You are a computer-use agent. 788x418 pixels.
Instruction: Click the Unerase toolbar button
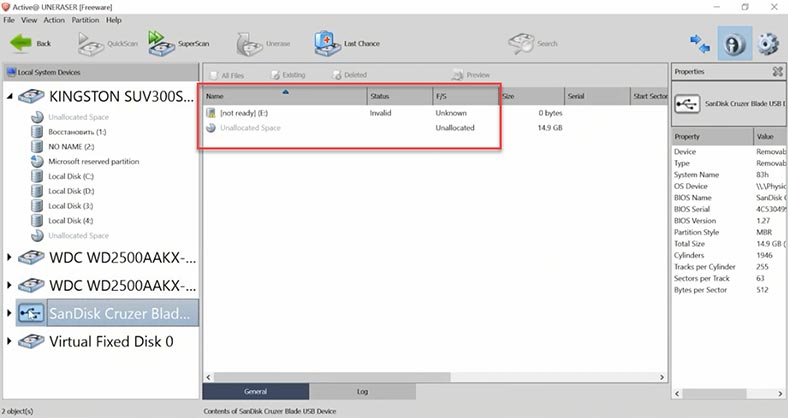(263, 44)
